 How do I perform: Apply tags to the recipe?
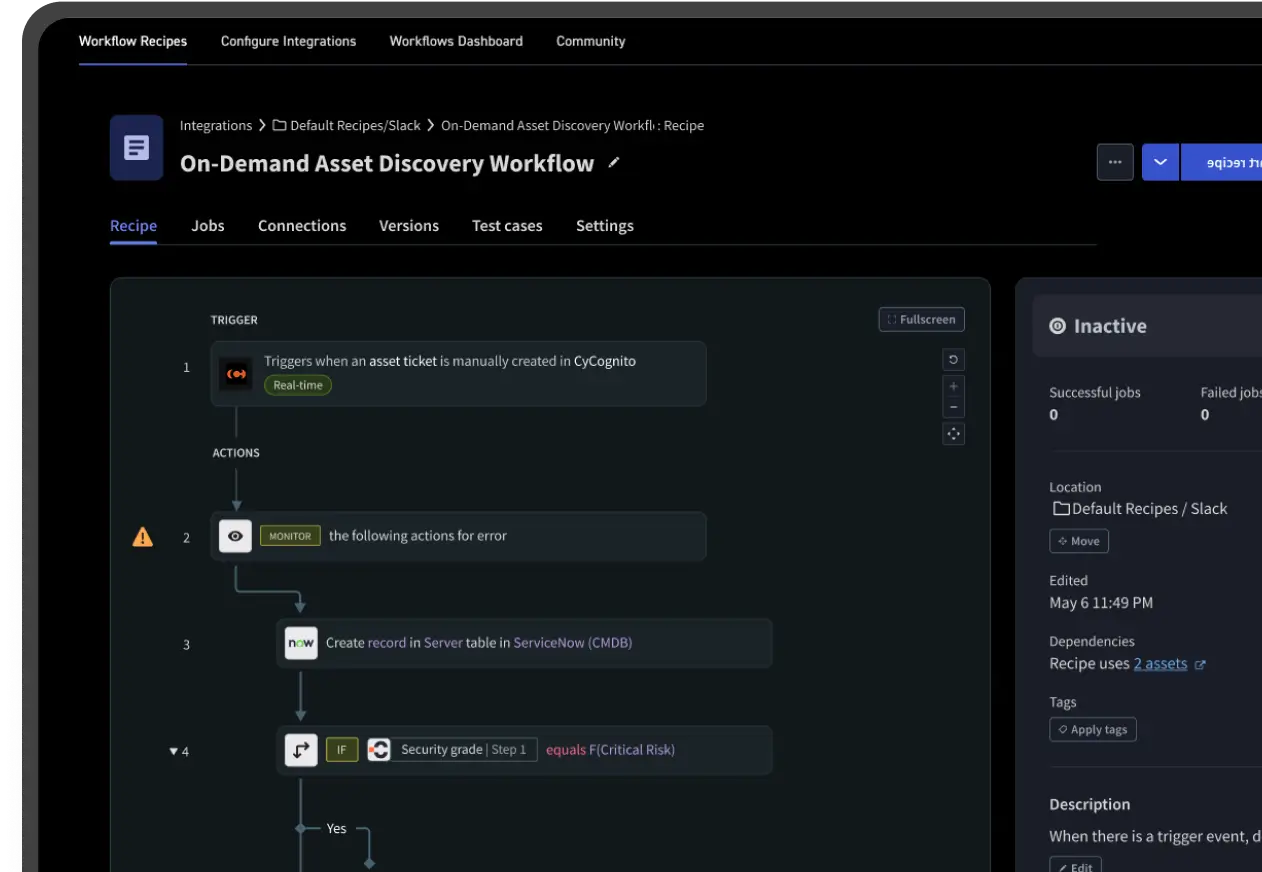point(1093,730)
